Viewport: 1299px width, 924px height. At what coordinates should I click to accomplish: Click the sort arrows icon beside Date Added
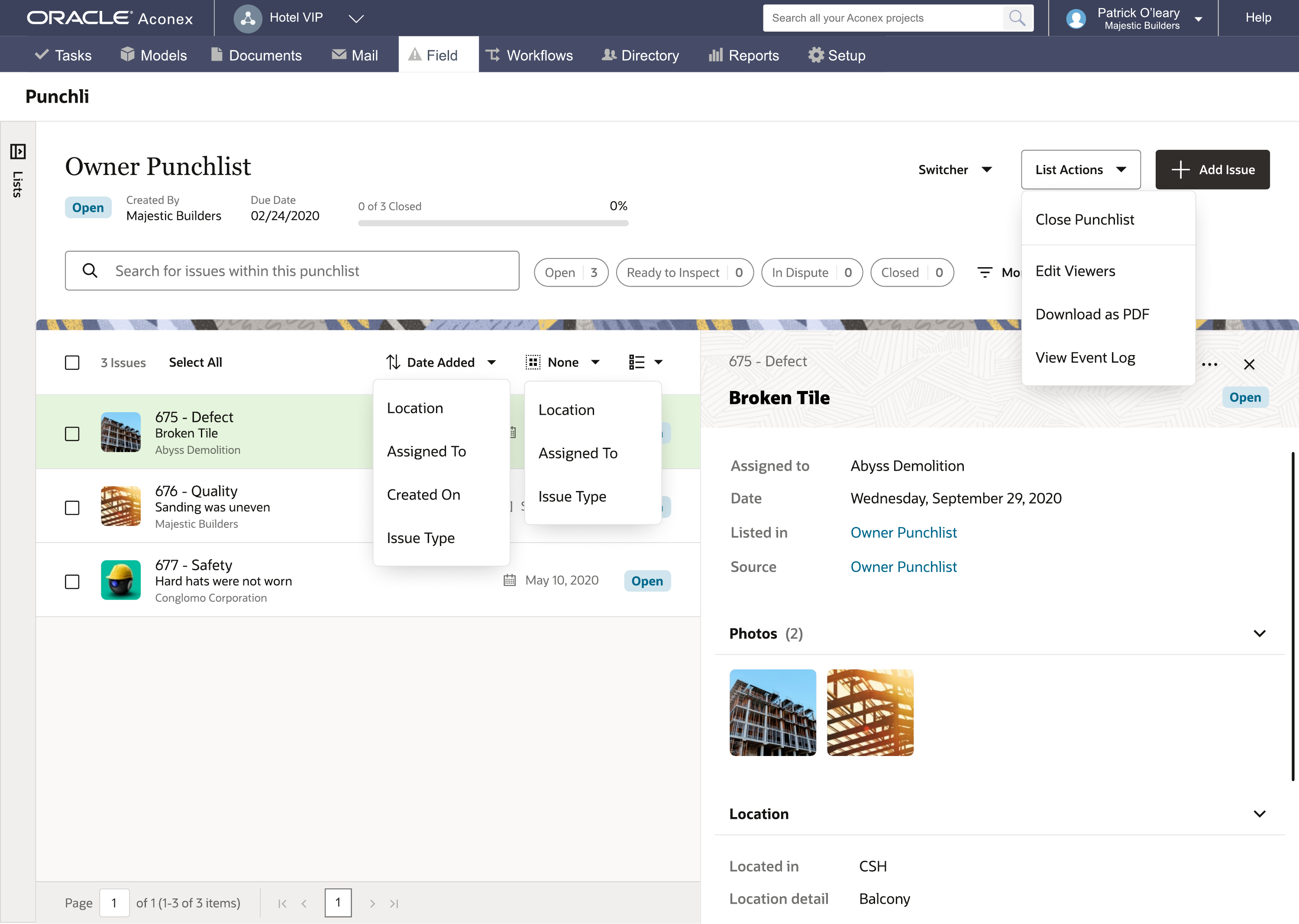393,362
